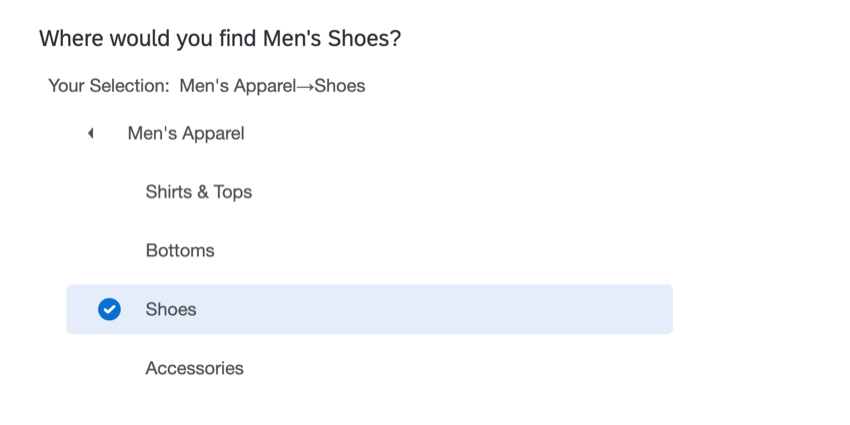Click the Men's Apparel parent category label

[186, 133]
